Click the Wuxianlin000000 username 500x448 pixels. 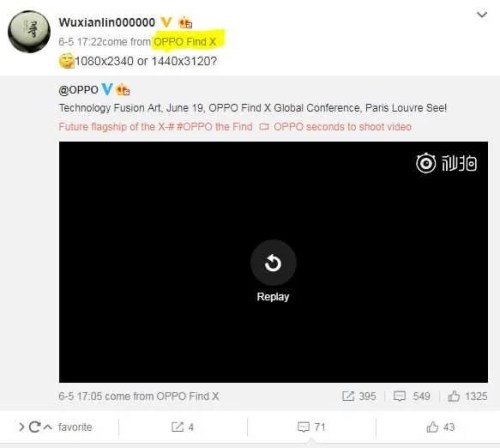tap(107, 23)
